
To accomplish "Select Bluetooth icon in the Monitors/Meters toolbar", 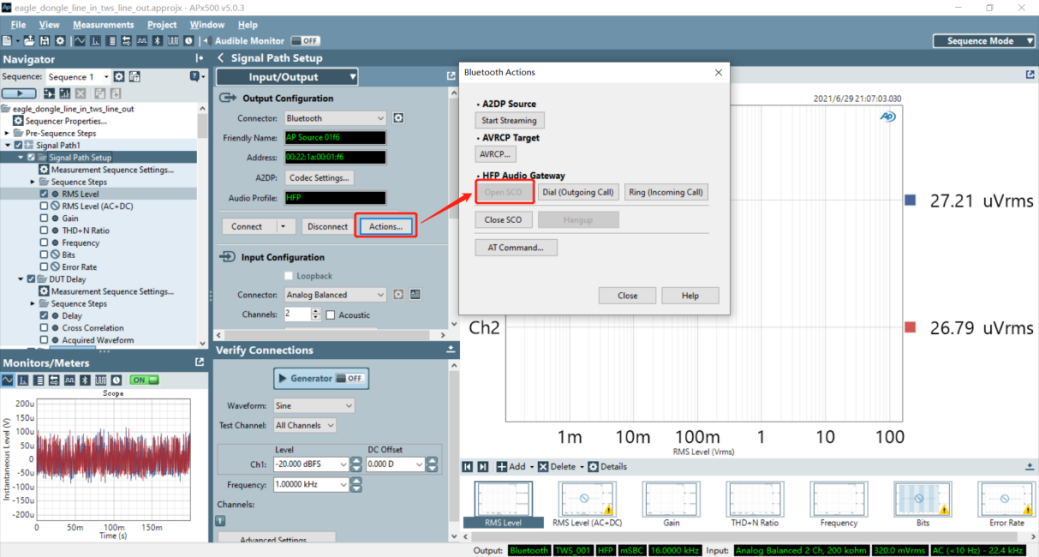I will [85, 380].
